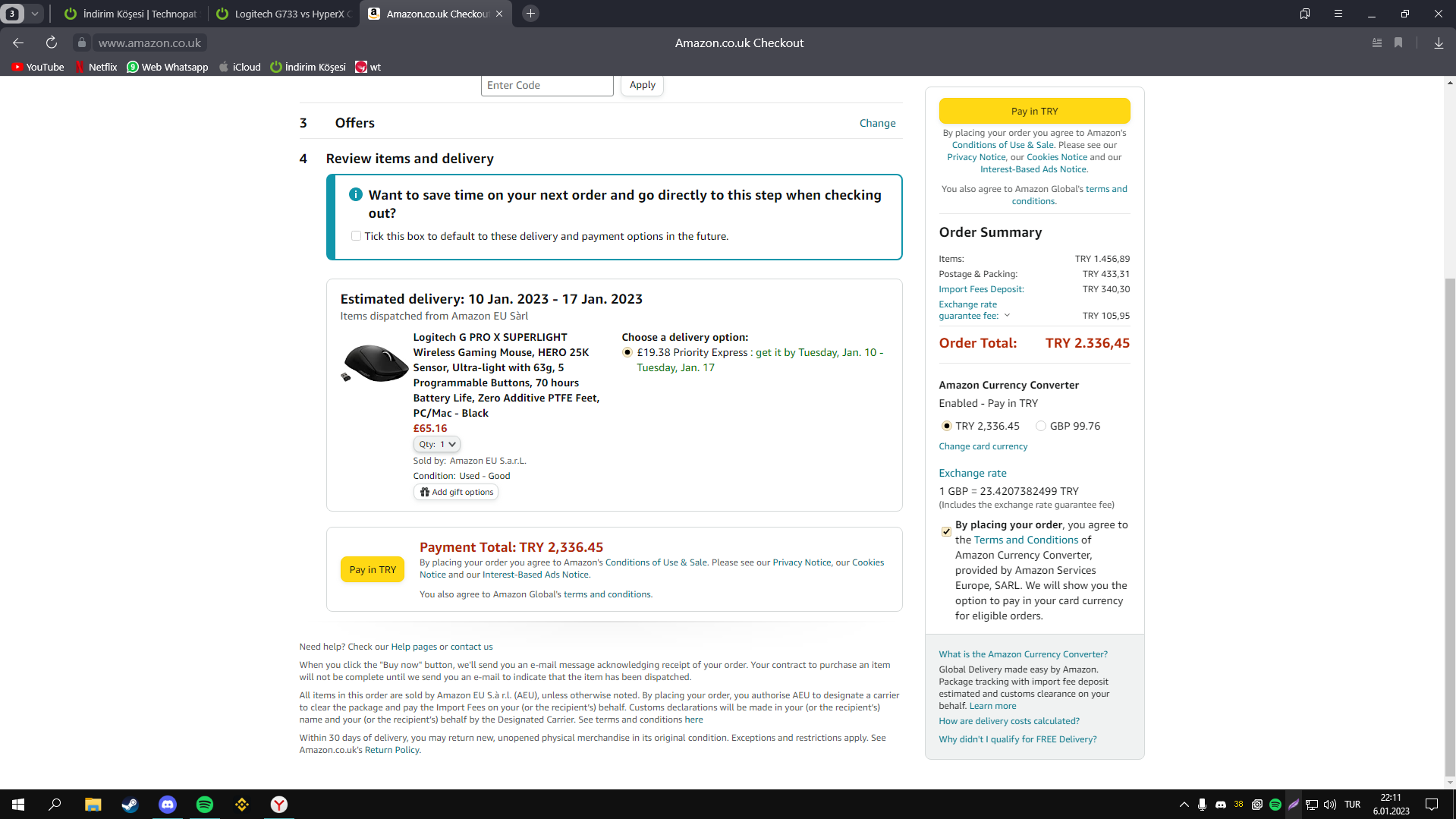Reload the Amazon checkout page
This screenshot has height=819, width=1456.
[x=52, y=43]
